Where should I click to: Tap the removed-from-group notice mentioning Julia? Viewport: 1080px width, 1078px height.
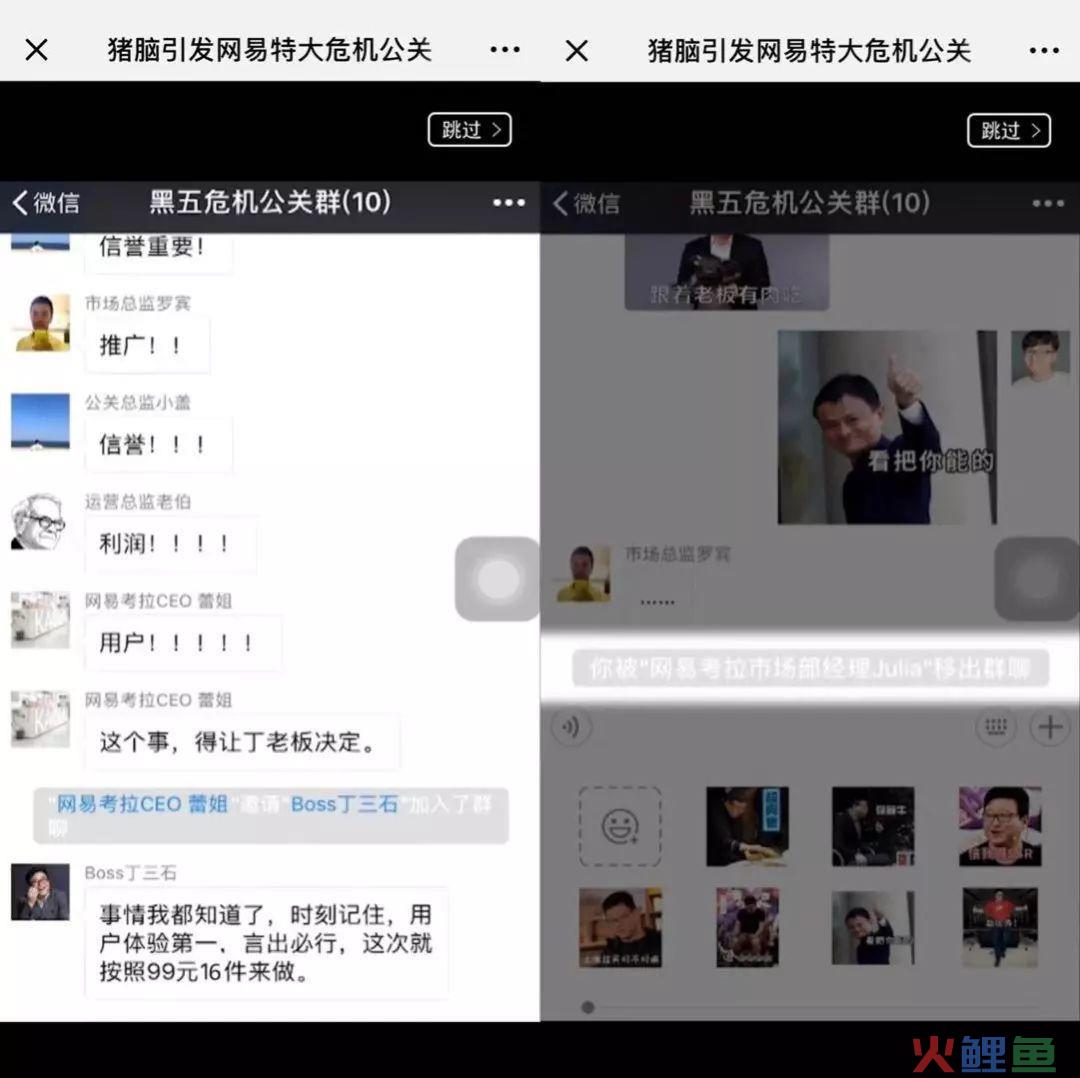pyautogui.click(x=811, y=668)
